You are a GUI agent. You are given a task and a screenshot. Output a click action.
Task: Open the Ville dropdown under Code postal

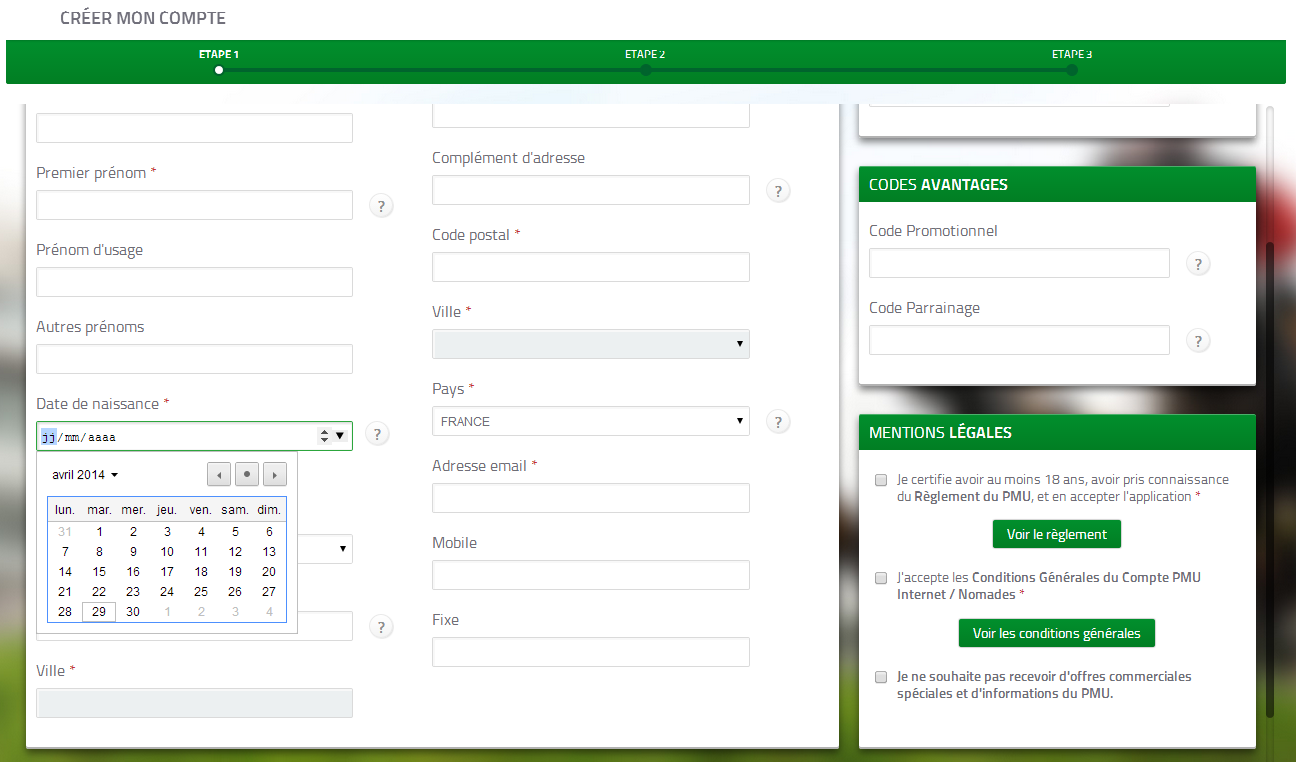(x=590, y=344)
